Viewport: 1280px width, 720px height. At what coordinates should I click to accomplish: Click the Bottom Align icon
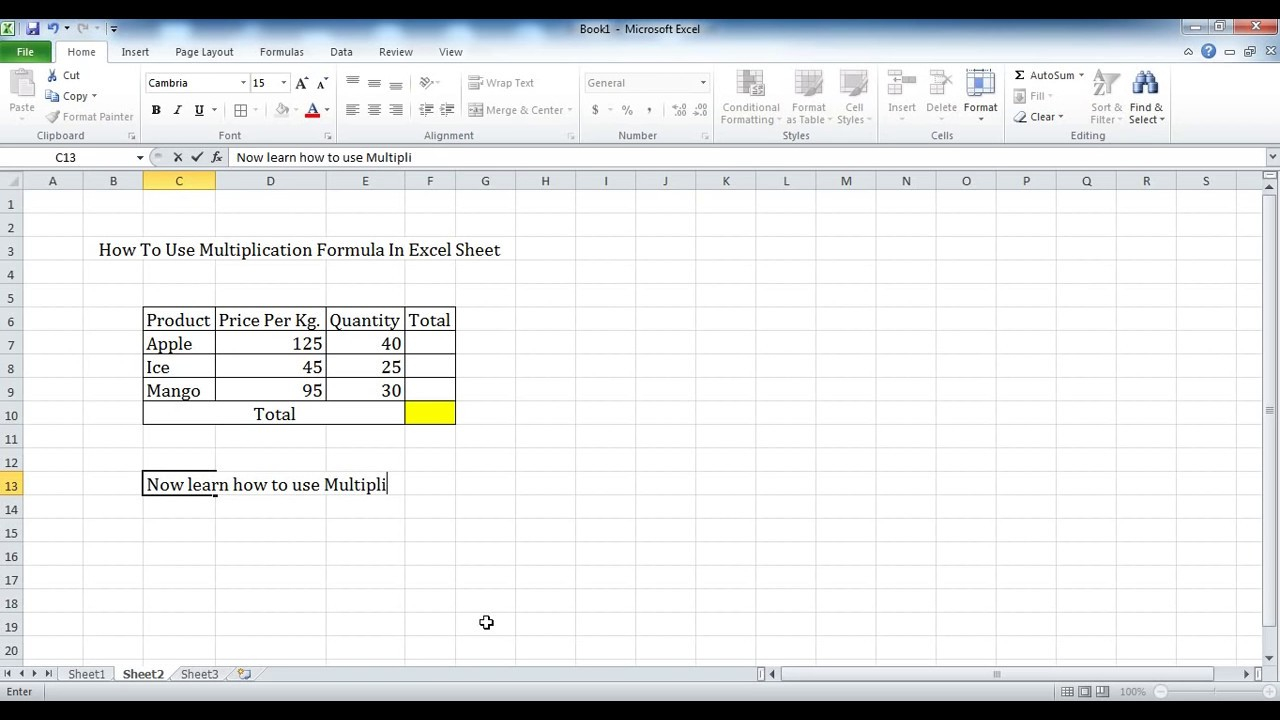click(396, 83)
